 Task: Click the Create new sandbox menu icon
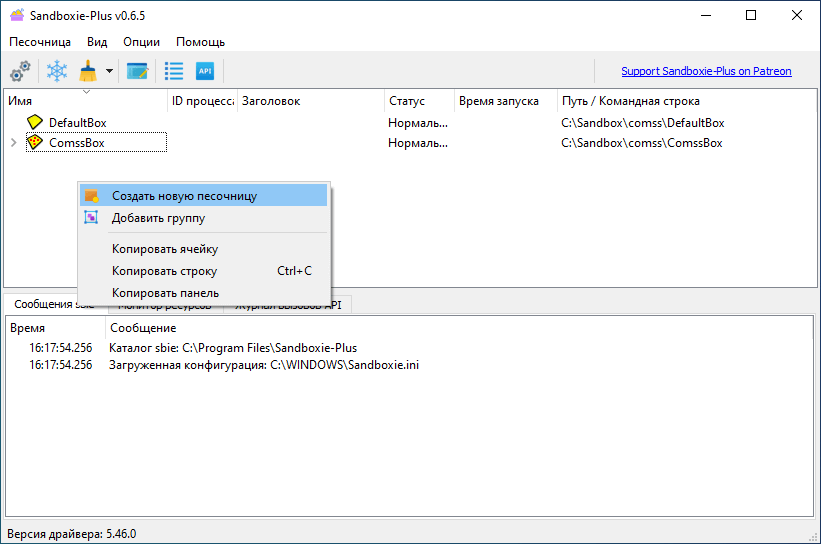92,196
